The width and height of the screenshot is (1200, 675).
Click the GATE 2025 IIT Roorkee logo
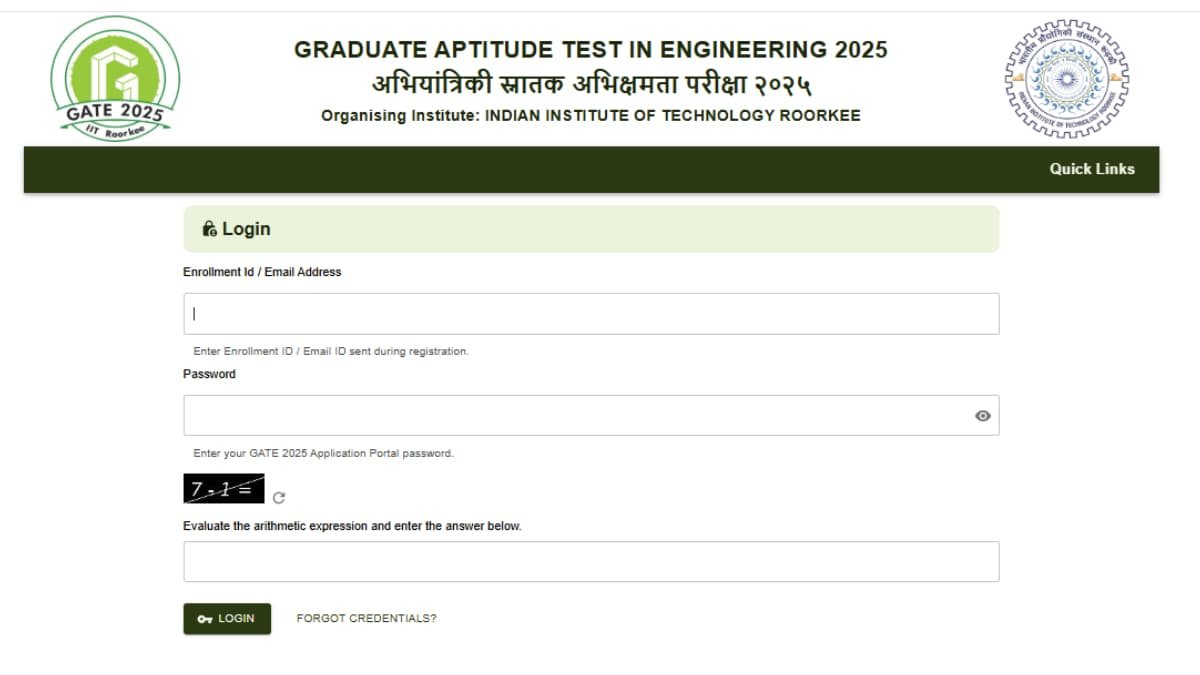point(115,79)
